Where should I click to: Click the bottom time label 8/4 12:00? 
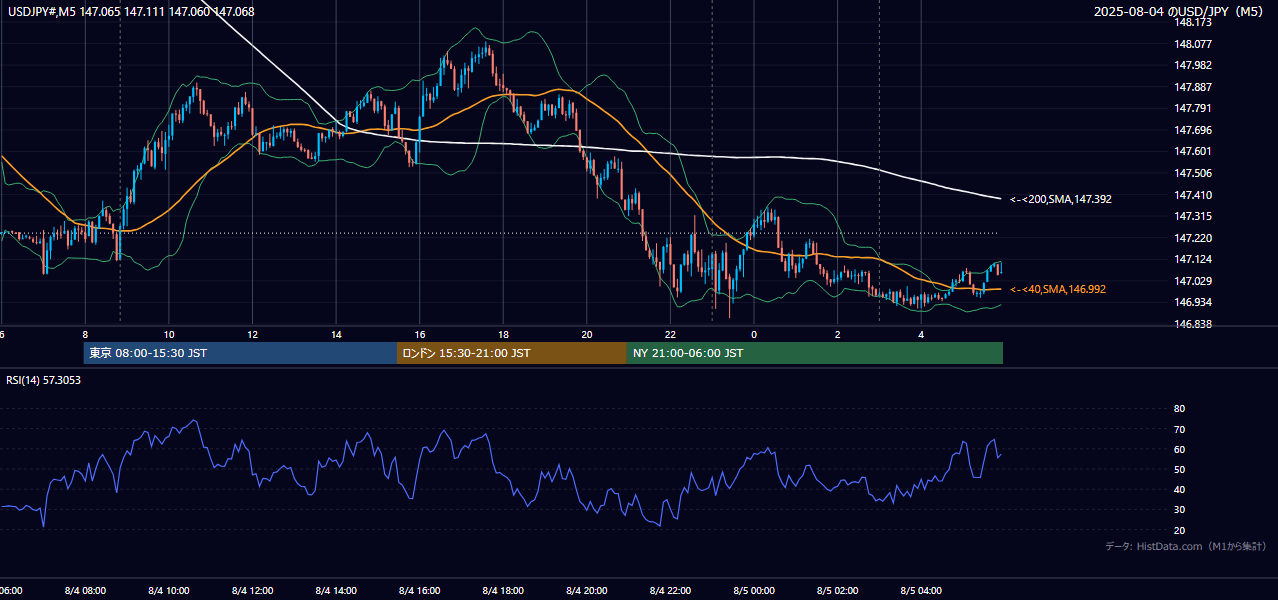[252, 591]
